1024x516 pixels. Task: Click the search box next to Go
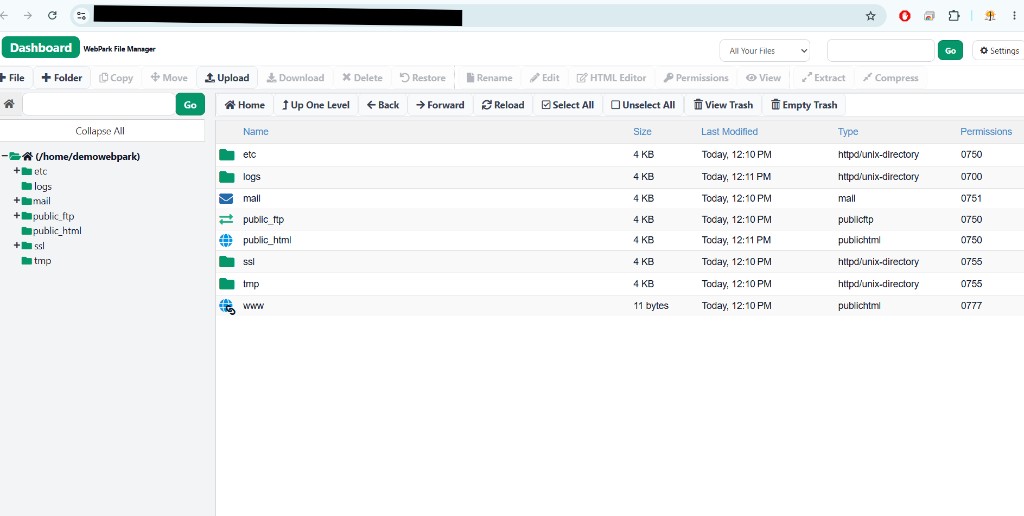(880, 50)
